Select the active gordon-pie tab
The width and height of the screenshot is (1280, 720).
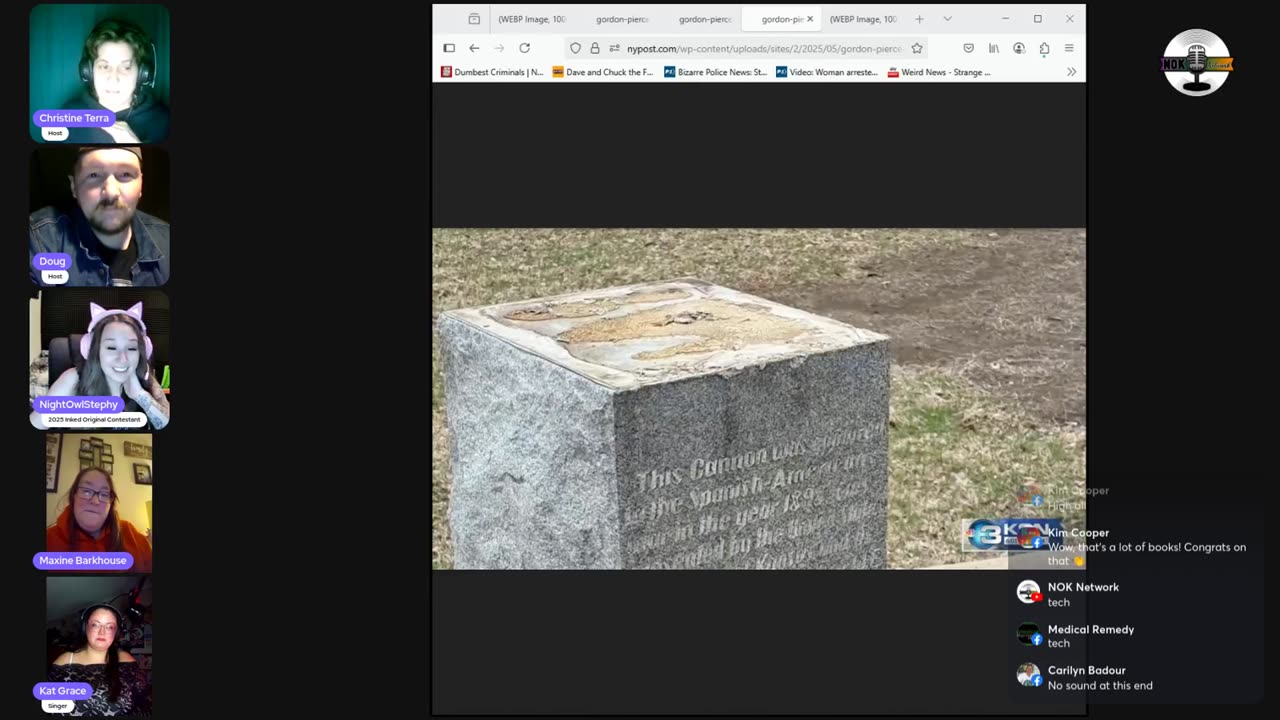[781, 19]
